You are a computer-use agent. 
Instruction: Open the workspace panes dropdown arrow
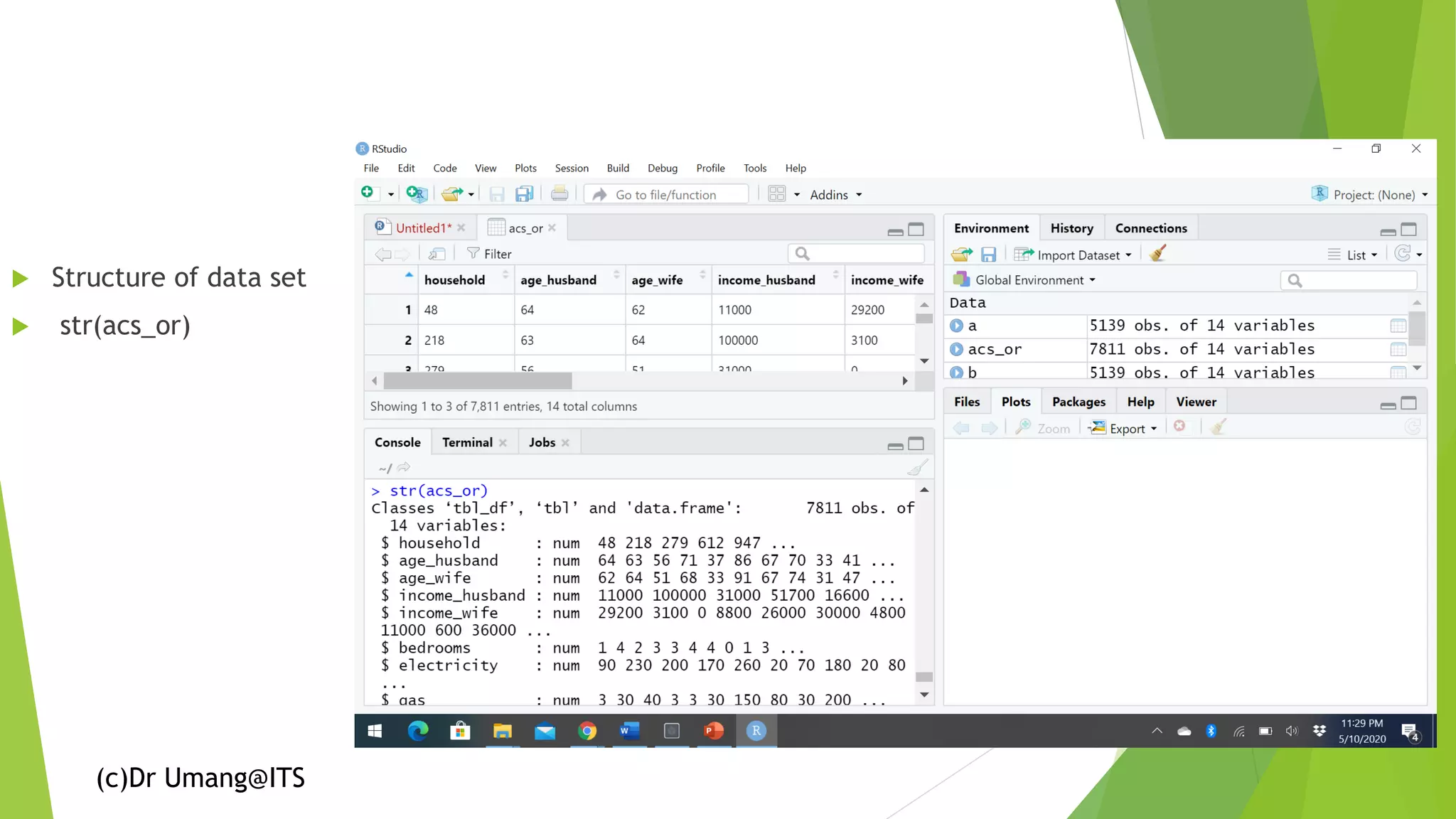pyautogui.click(x=797, y=195)
